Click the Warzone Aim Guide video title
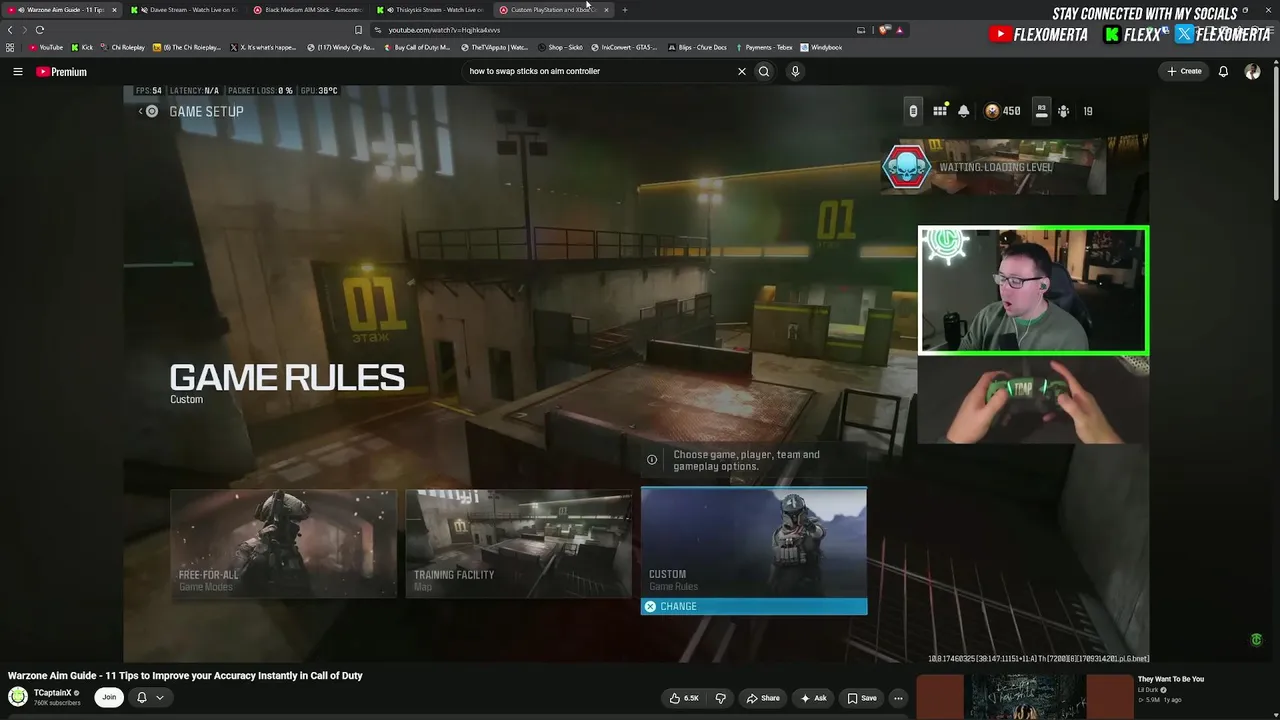 (185, 676)
